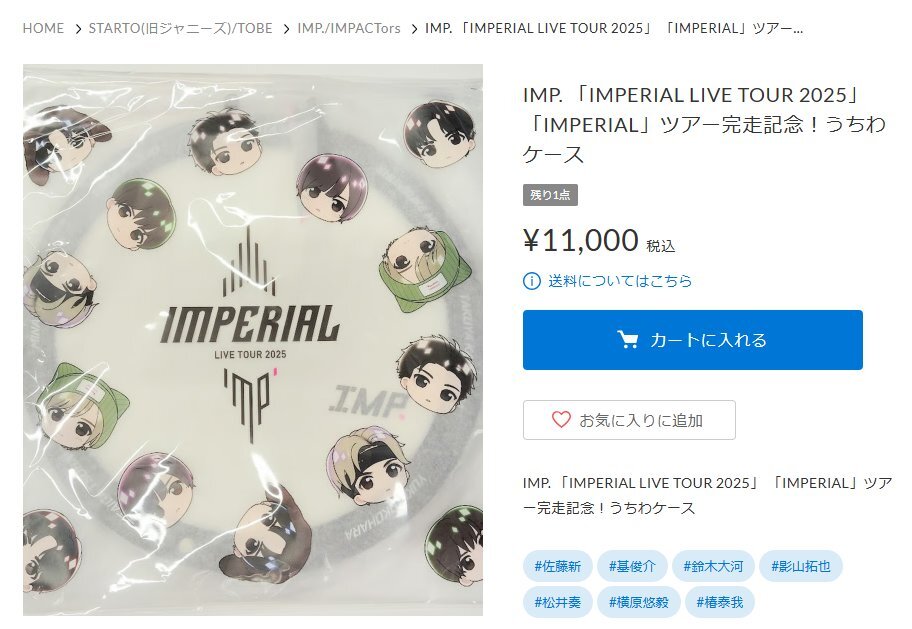Click the shopping cart icon in blue button

(x=628, y=340)
